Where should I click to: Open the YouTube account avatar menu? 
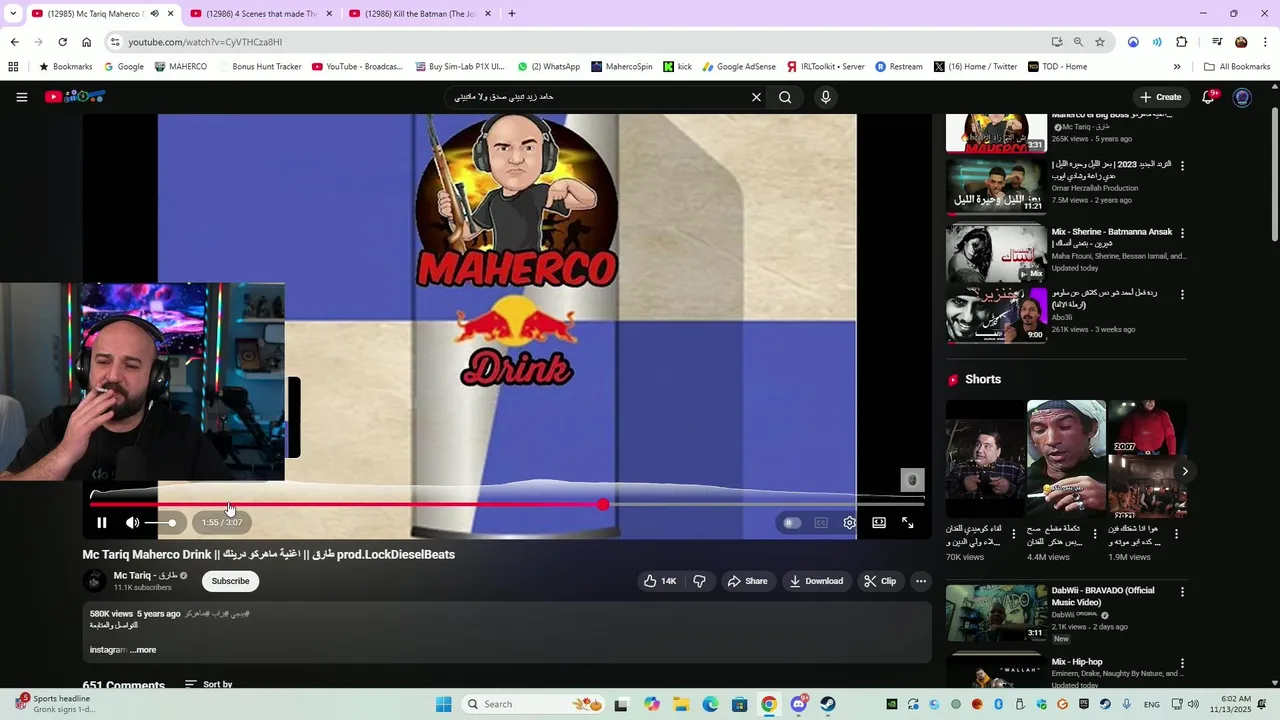1242,97
